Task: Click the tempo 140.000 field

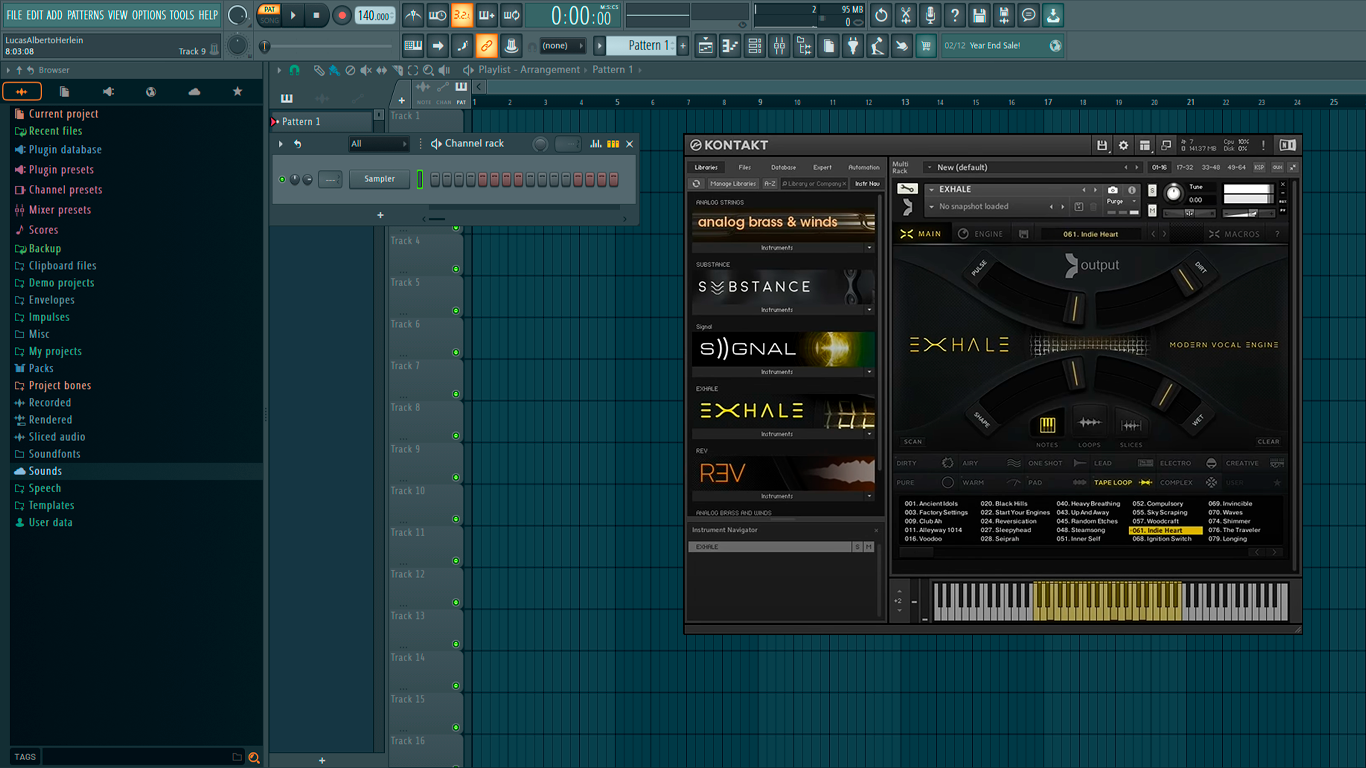Action: (374, 16)
